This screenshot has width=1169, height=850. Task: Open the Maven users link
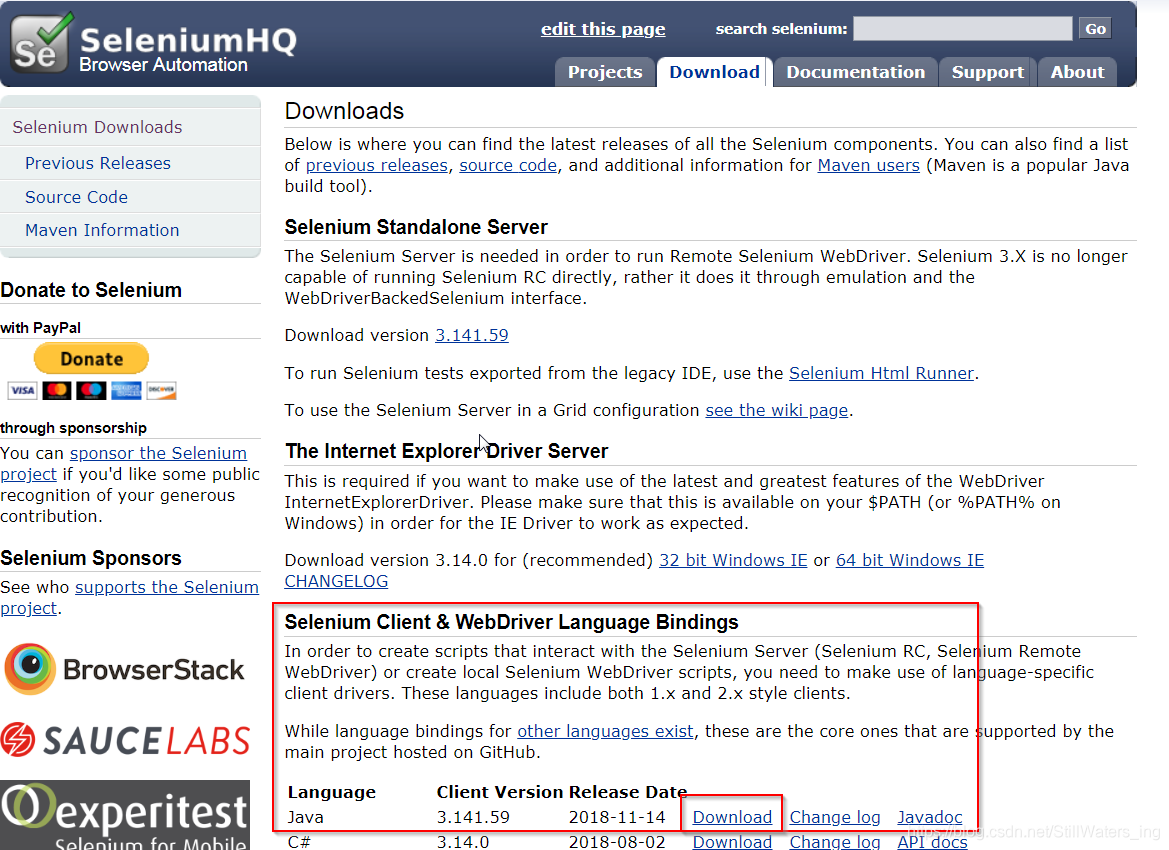click(x=869, y=166)
